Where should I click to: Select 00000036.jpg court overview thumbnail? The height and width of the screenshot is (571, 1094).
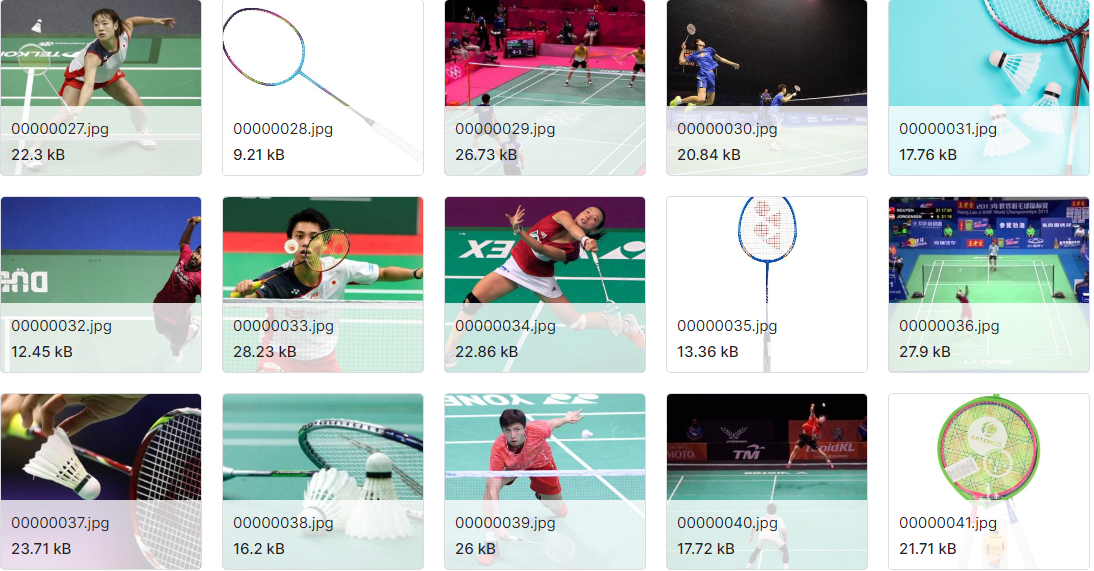point(989,284)
